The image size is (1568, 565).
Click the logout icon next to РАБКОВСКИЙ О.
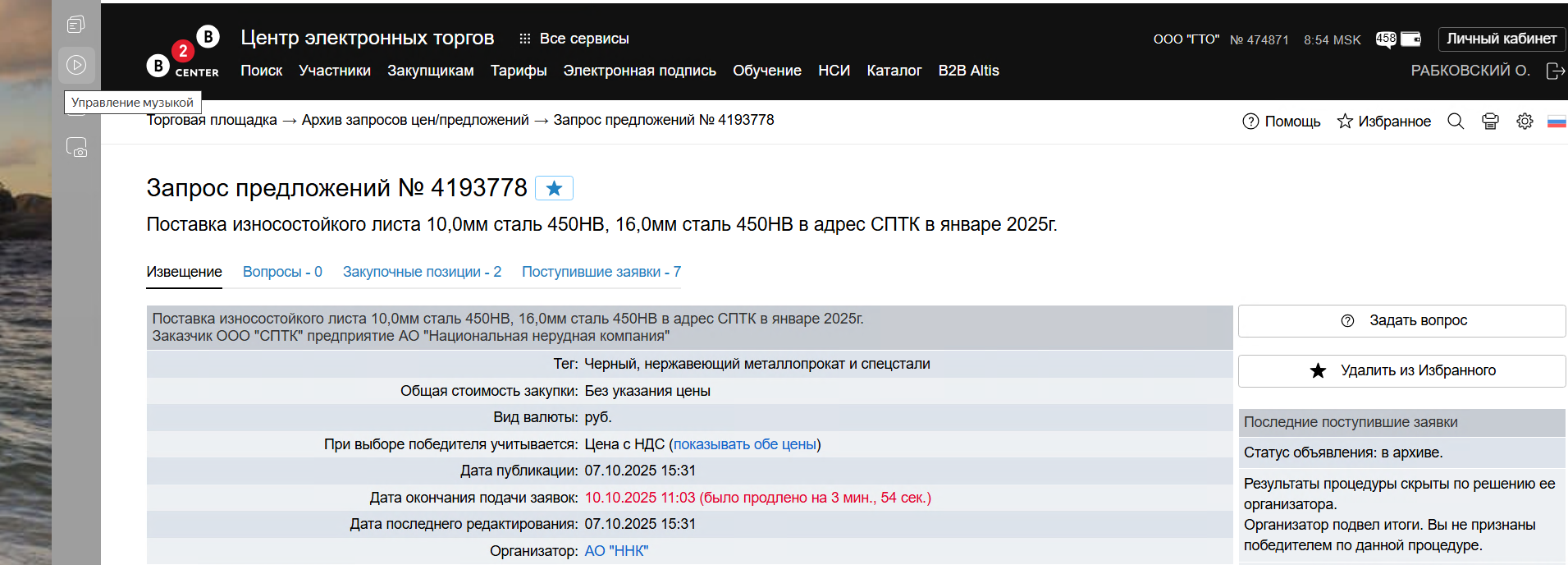click(x=1555, y=71)
